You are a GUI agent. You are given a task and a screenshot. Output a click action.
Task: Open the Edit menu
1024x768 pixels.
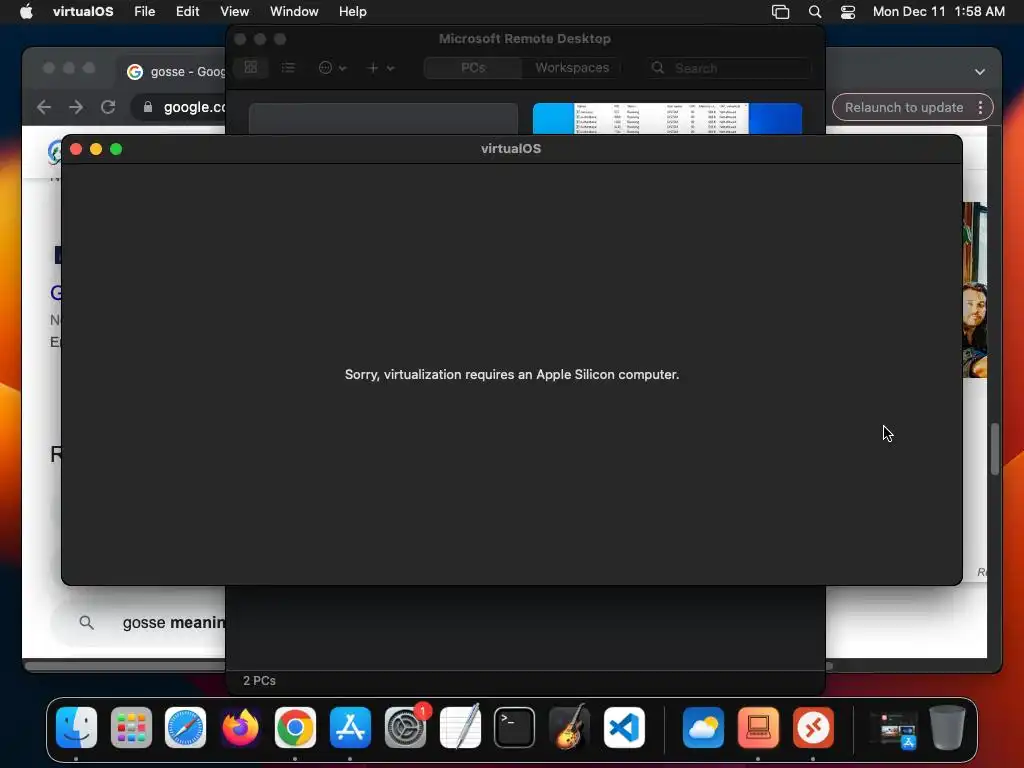click(187, 11)
